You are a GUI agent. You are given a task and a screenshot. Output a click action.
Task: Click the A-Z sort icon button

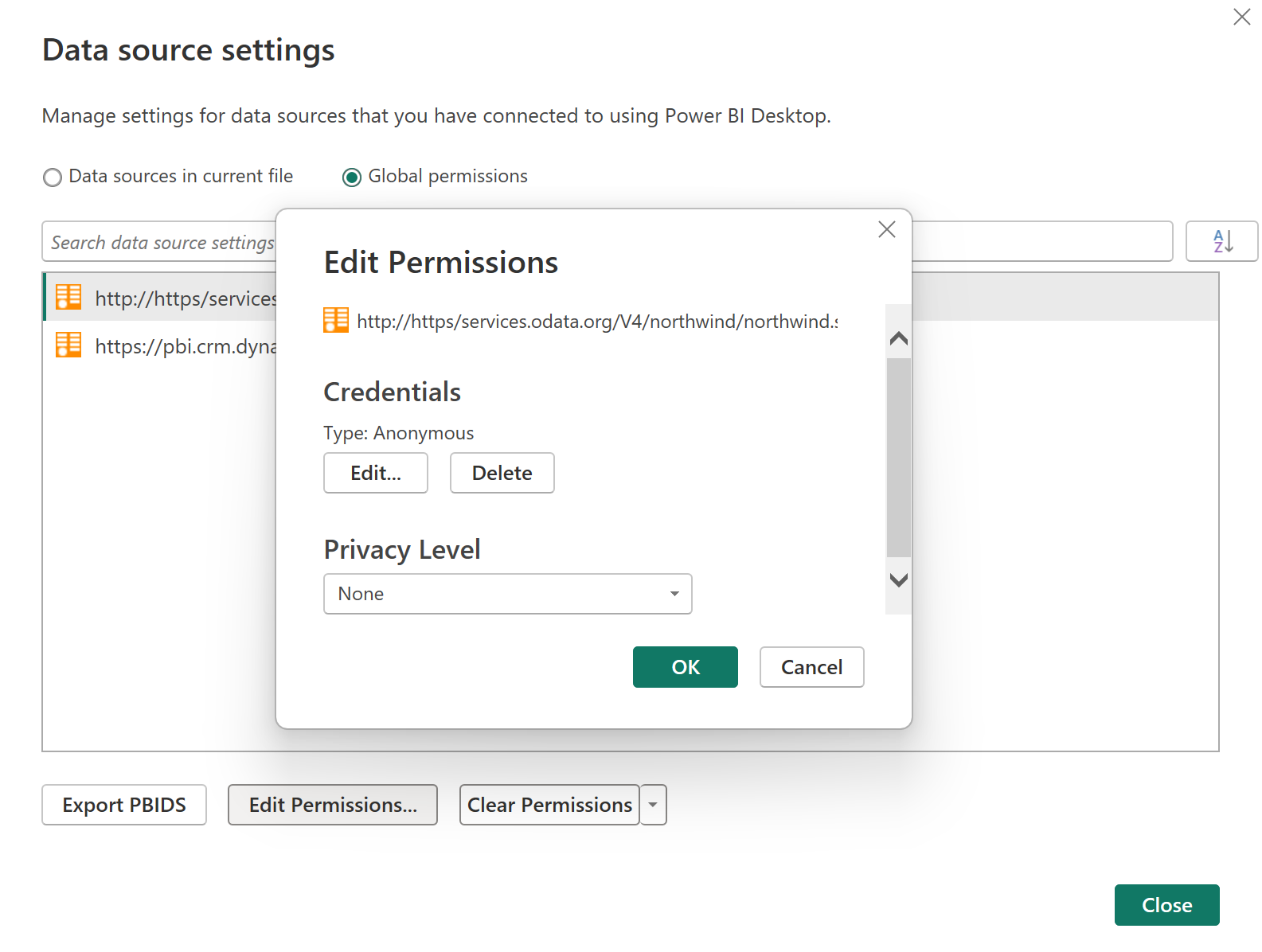point(1221,241)
